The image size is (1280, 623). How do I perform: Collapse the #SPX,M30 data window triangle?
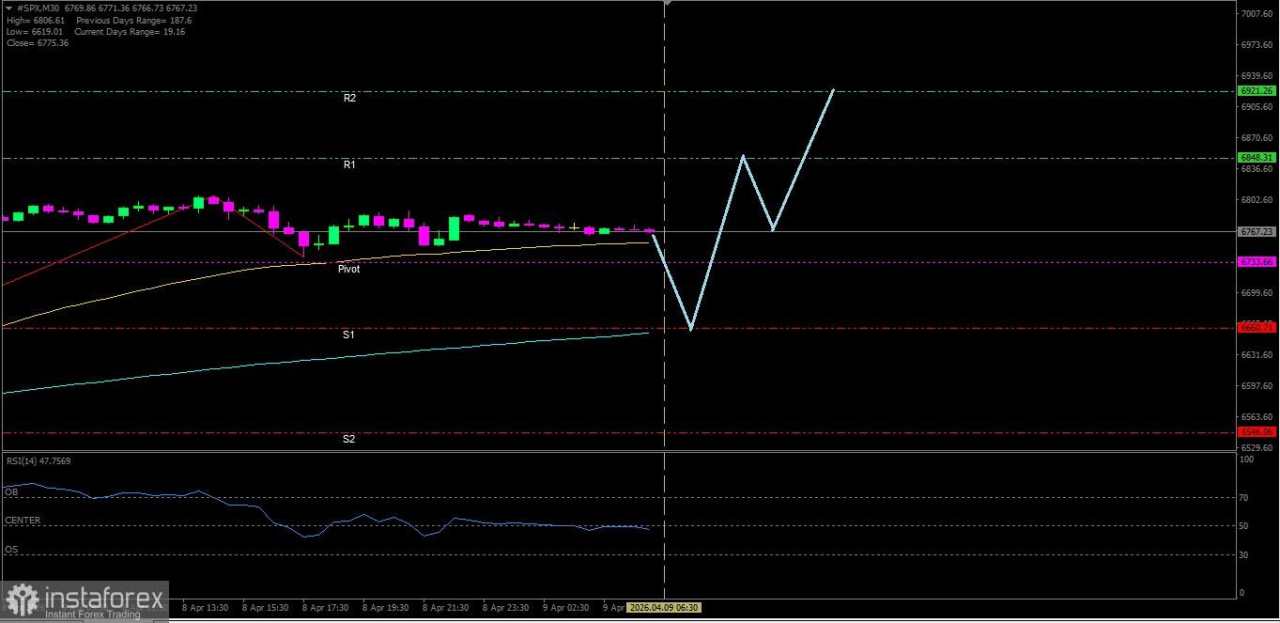pyautogui.click(x=11, y=7)
